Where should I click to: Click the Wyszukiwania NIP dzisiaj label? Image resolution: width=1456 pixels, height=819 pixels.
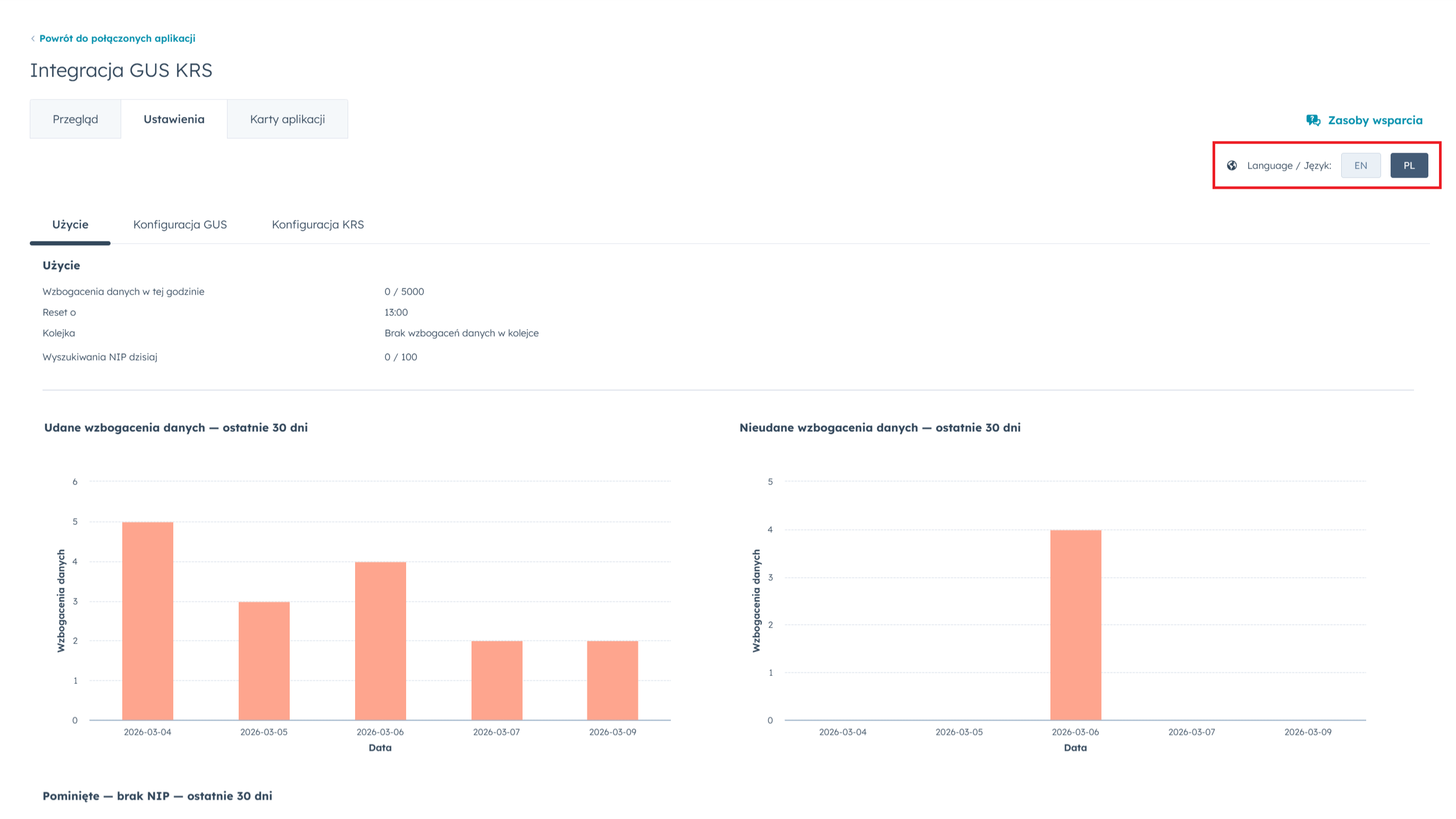click(100, 357)
